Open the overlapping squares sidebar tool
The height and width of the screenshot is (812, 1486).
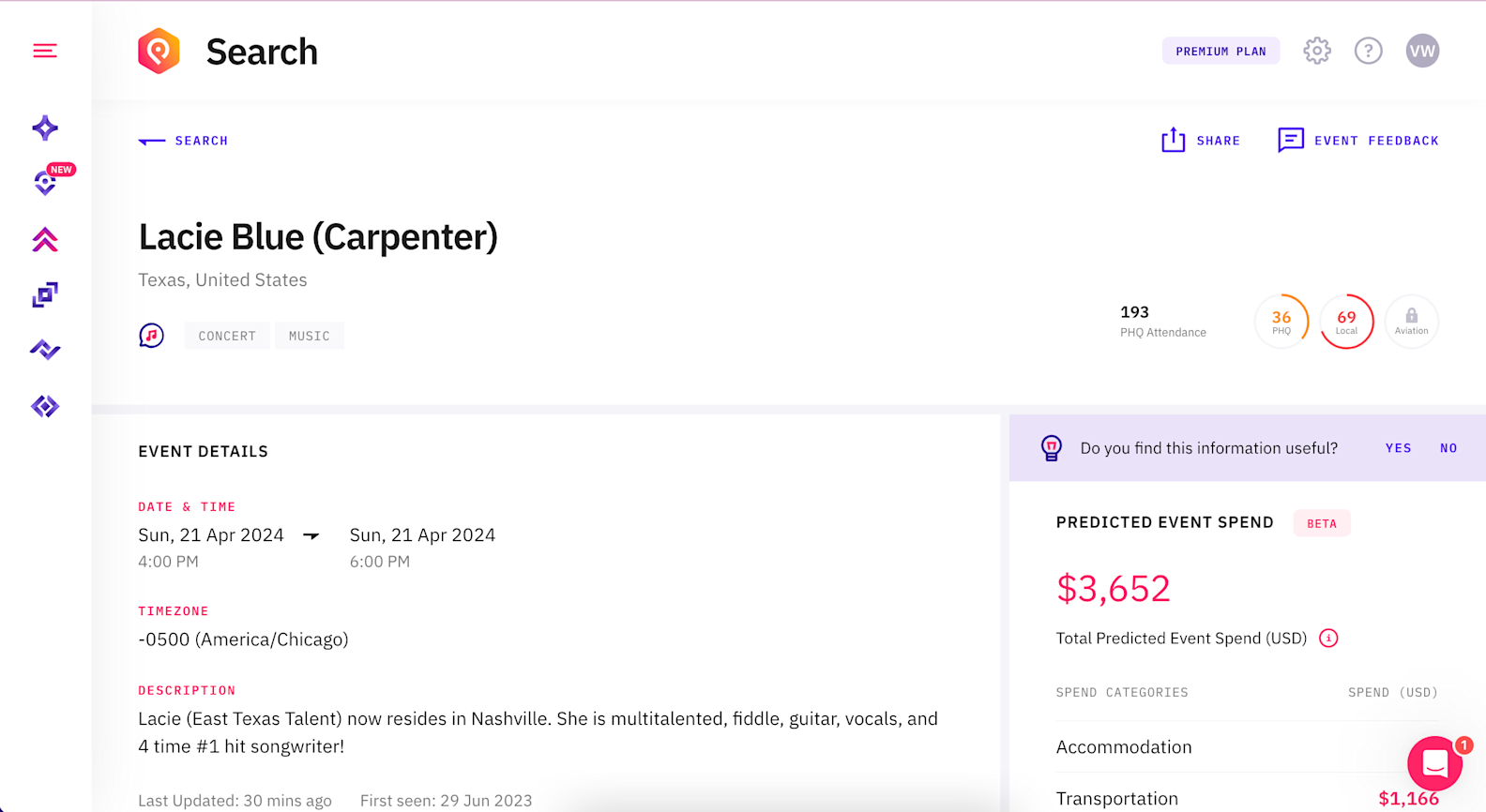coord(44,294)
